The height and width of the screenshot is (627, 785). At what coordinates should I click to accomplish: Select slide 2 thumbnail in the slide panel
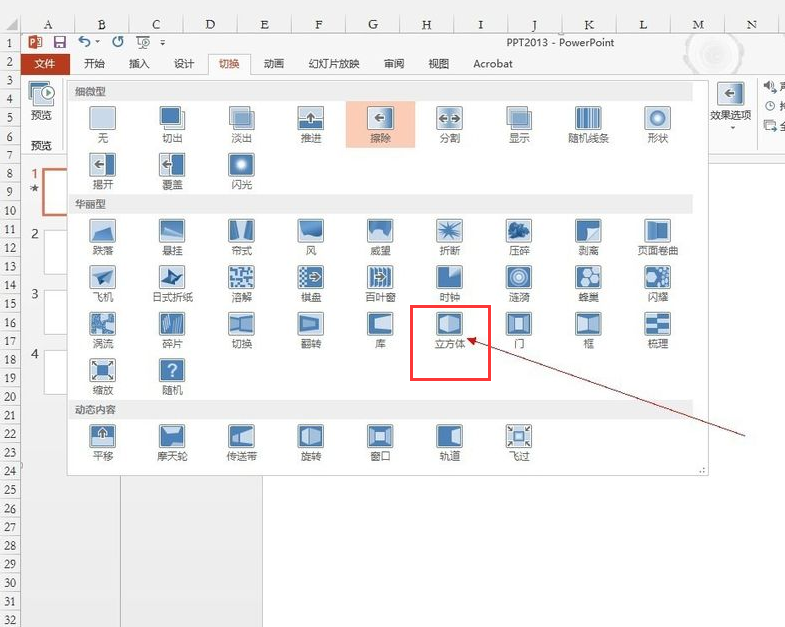[x=55, y=250]
